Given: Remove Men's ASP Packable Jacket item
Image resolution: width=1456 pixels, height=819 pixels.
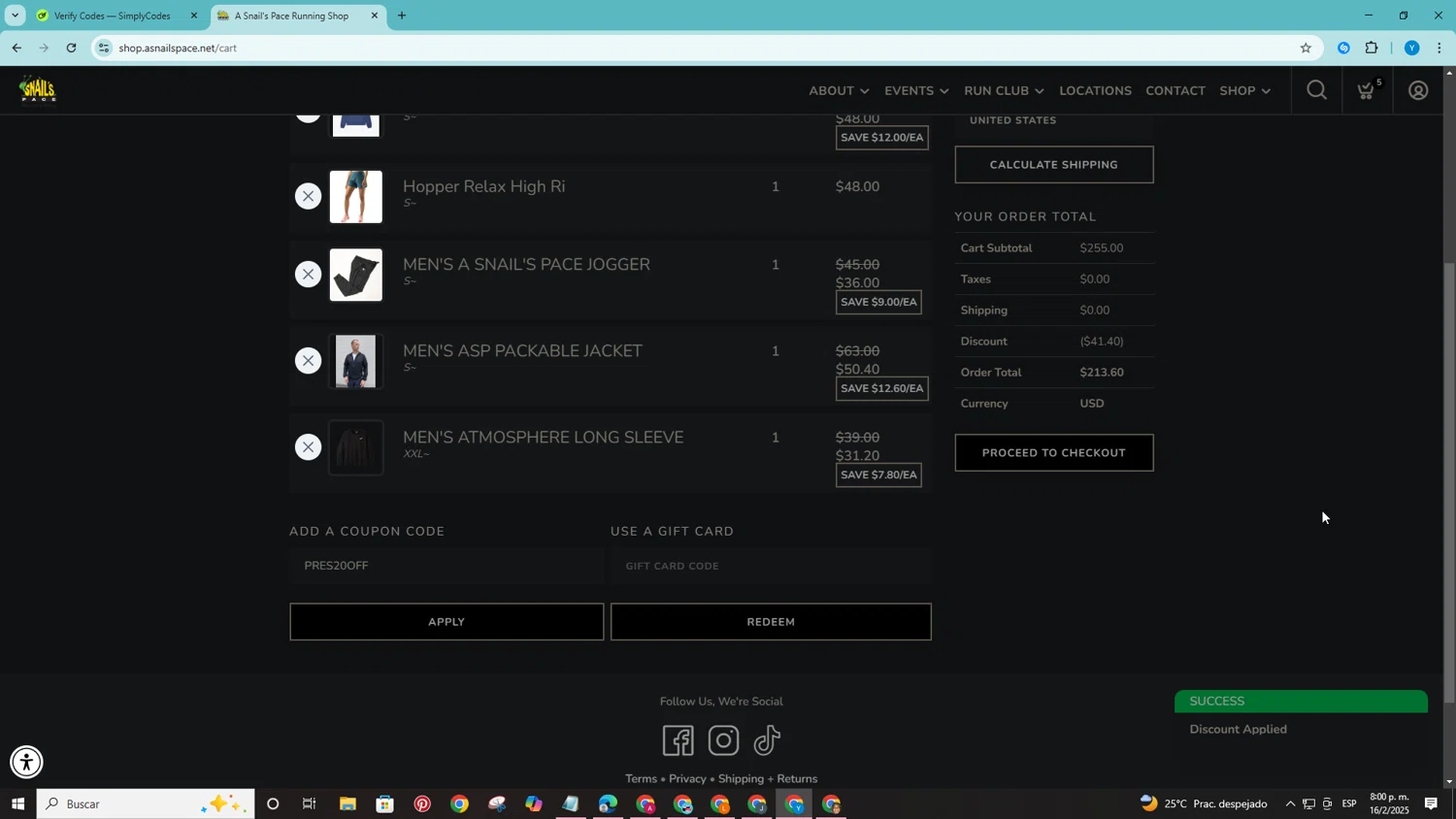Looking at the screenshot, I should (x=308, y=361).
